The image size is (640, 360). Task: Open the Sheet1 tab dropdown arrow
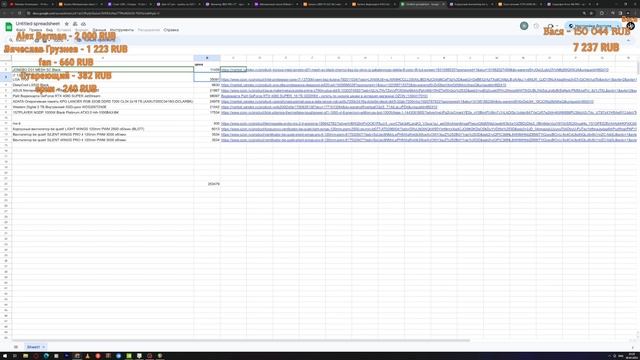[x=44, y=347]
